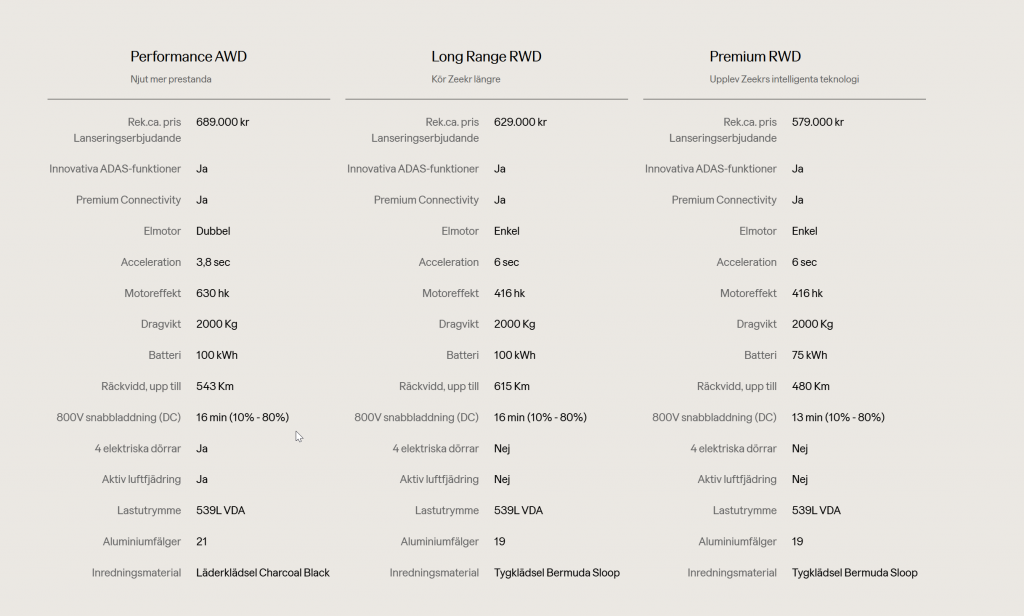This screenshot has width=1024, height=616.
Task: Click the Premium RWD heading
Action: [755, 57]
